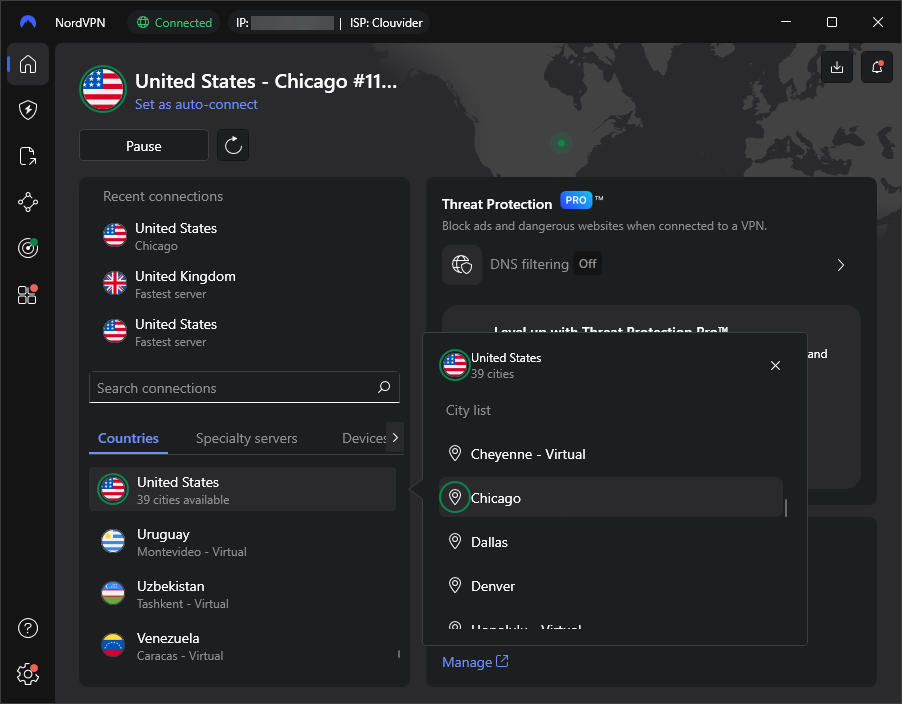Click the green map location dot
The image size is (902, 704).
[561, 143]
